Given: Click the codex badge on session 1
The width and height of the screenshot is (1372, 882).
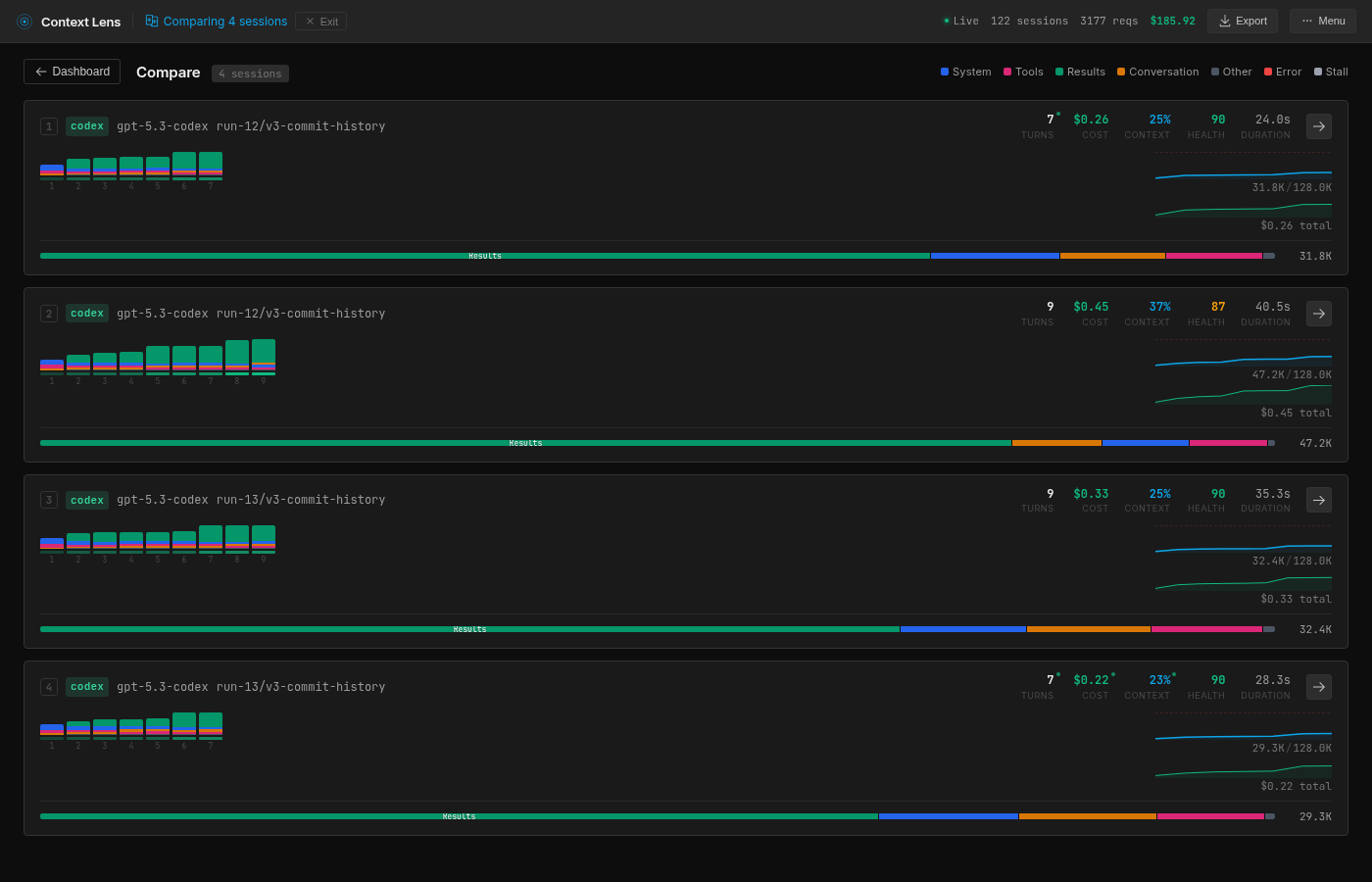Looking at the screenshot, I should click(86, 126).
